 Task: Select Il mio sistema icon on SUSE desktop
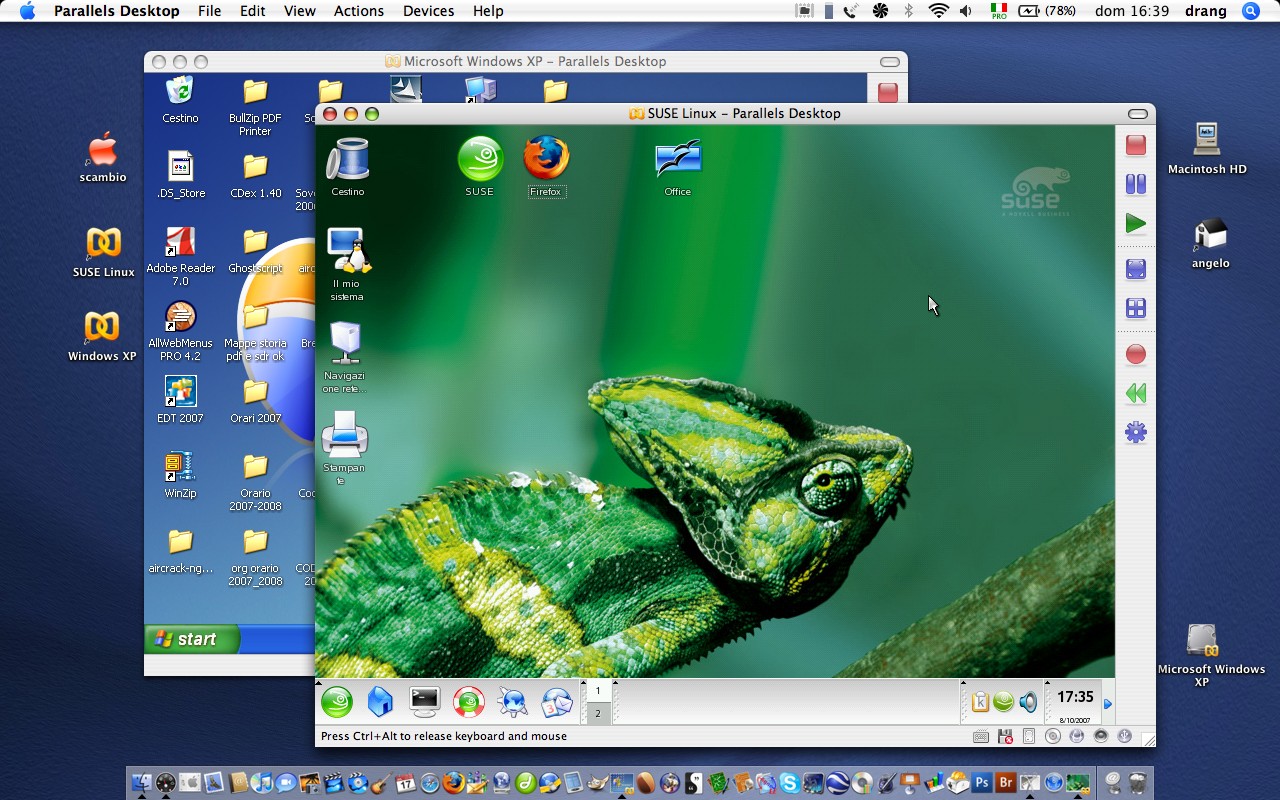coord(347,265)
